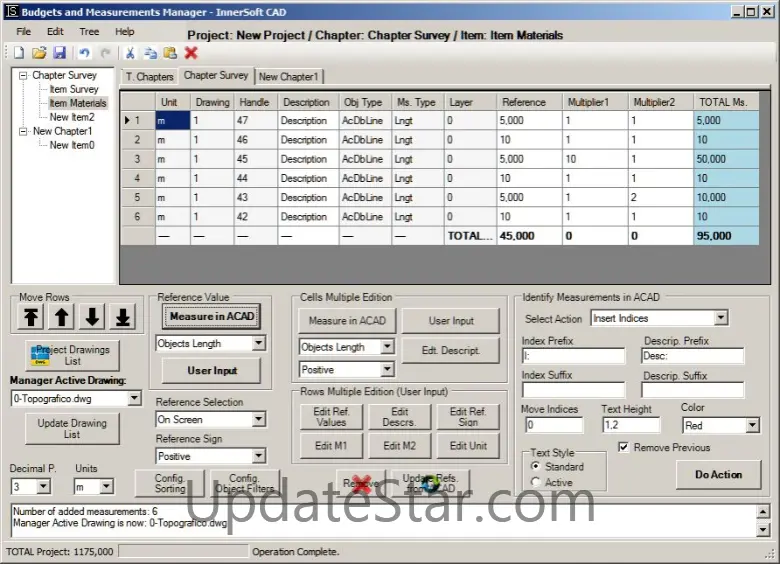Screen dimensions: 780x564
Task: Click the Save floppy disk icon
Action: [60, 53]
